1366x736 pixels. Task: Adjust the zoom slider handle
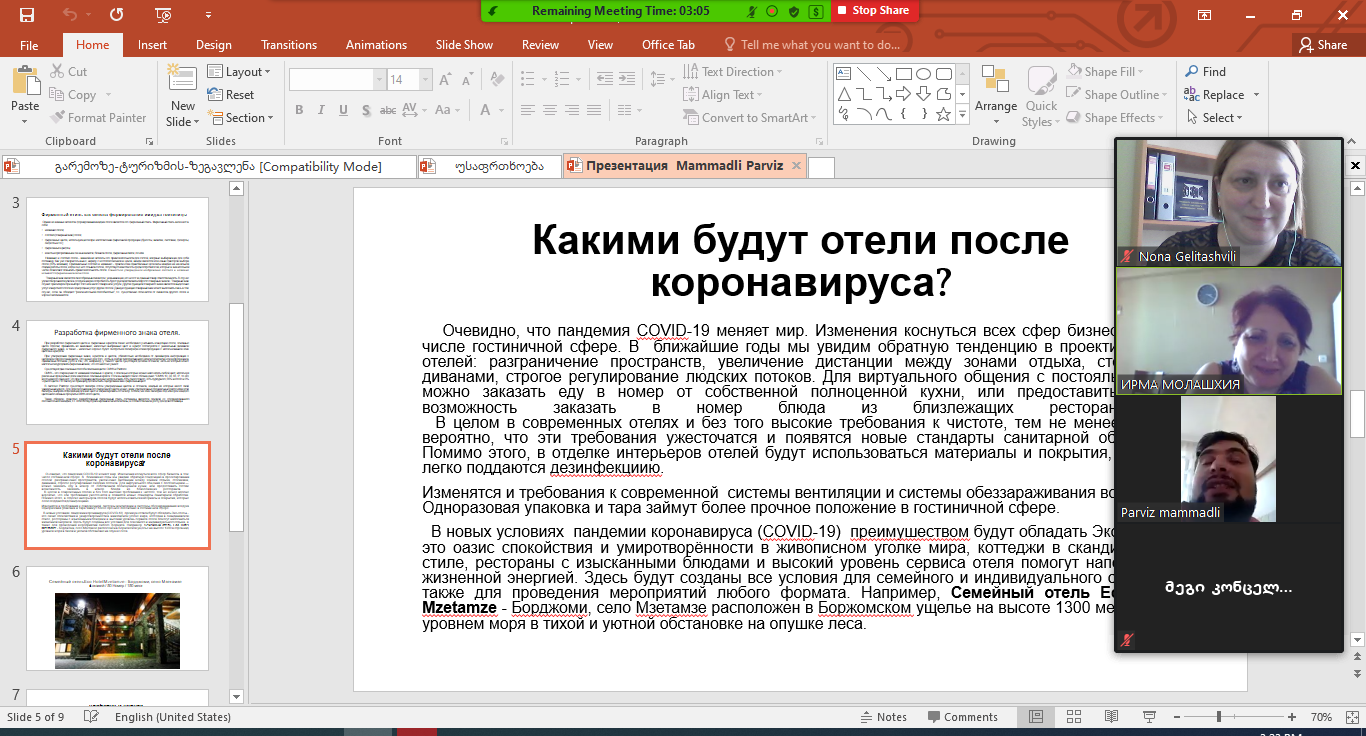click(x=1219, y=717)
